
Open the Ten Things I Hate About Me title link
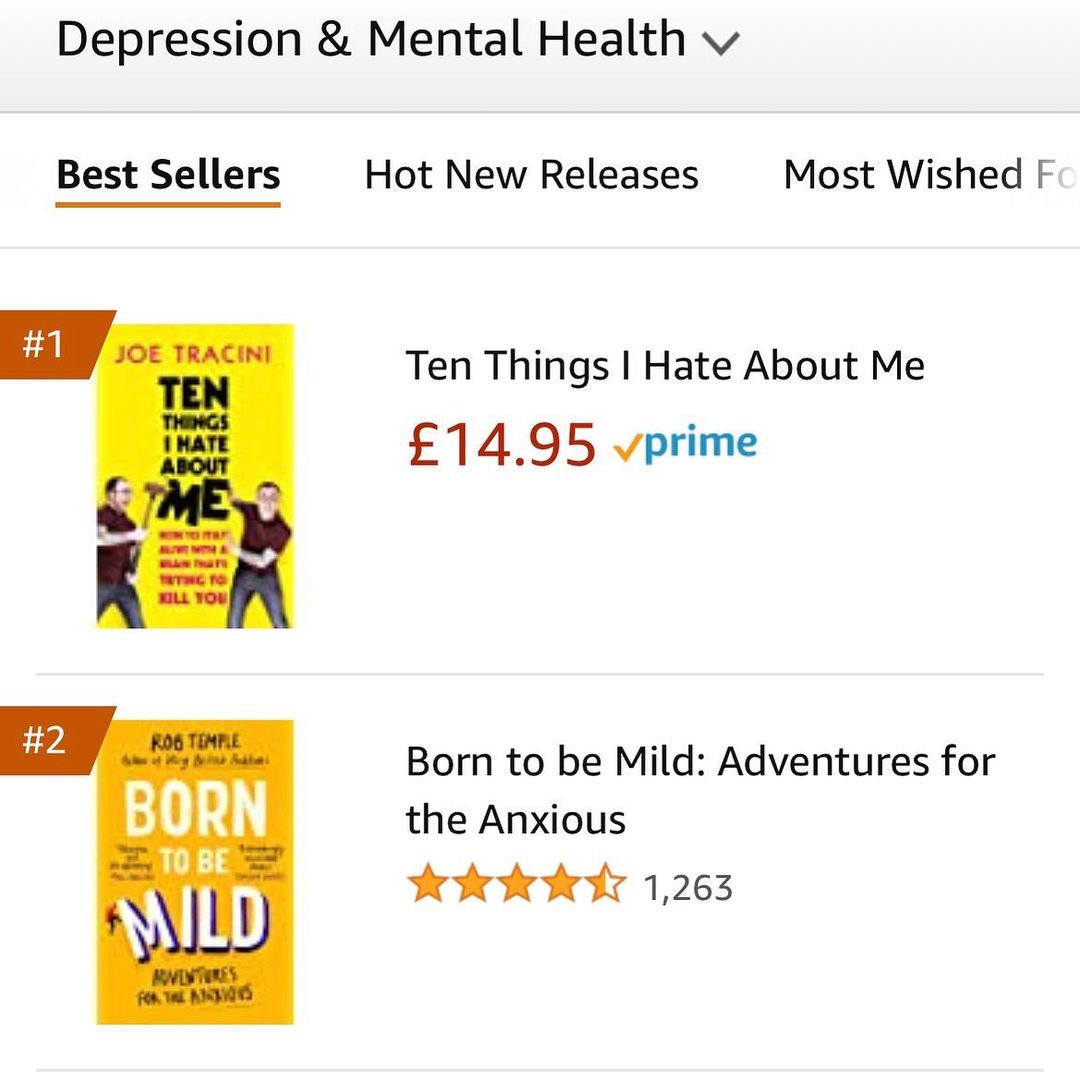coord(665,366)
